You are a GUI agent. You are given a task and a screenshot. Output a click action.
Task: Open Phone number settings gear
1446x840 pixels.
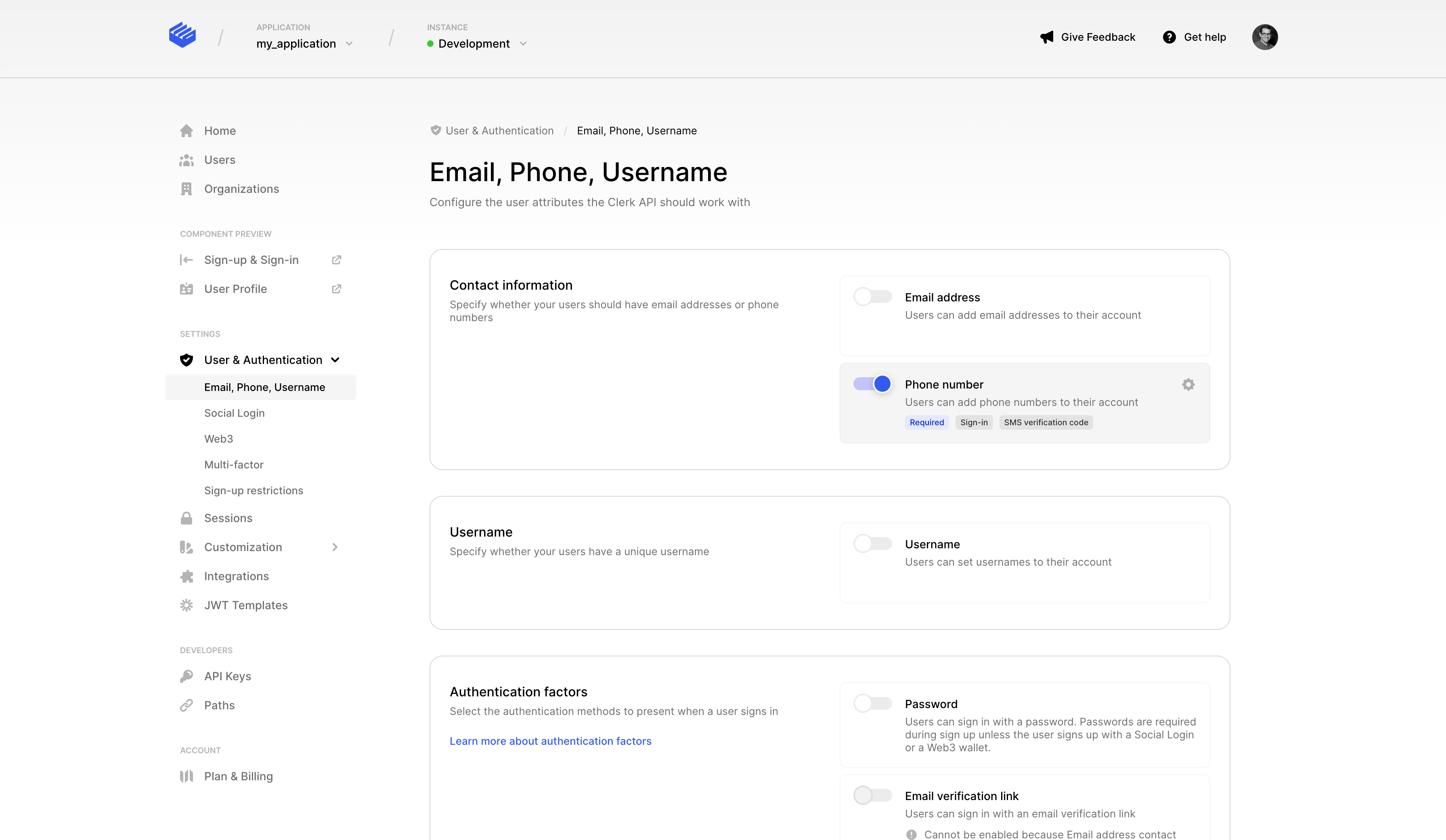click(1188, 384)
